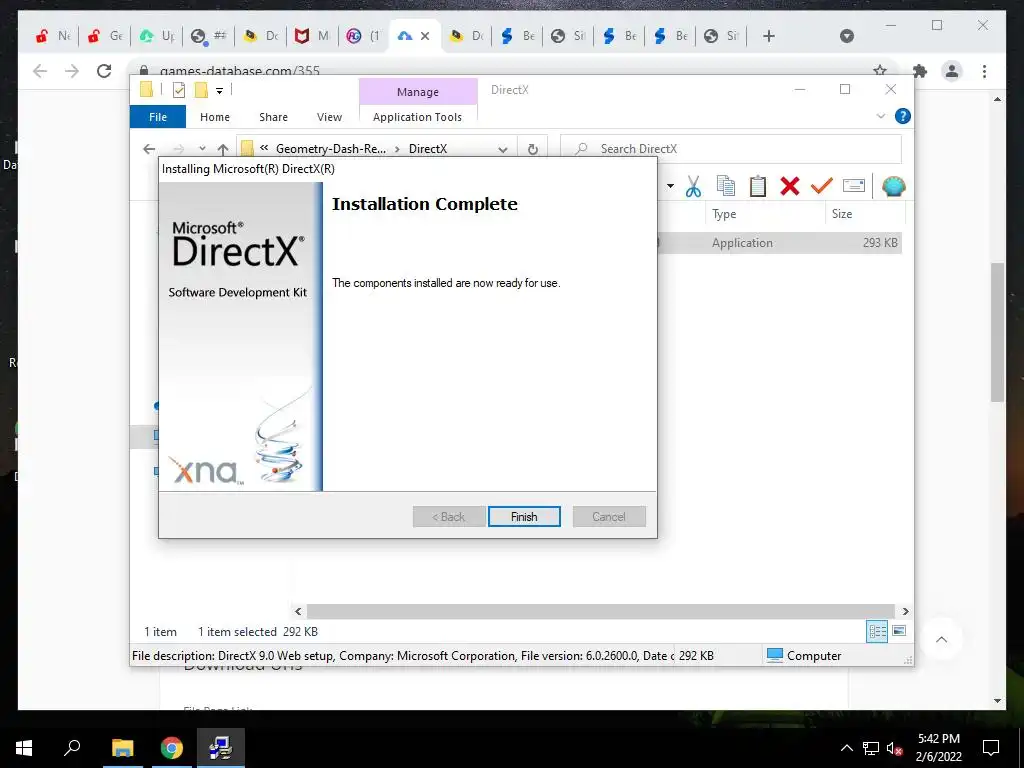Image resolution: width=1024 pixels, height=768 pixels.
Task: Open the View ribbon tab
Action: click(329, 117)
